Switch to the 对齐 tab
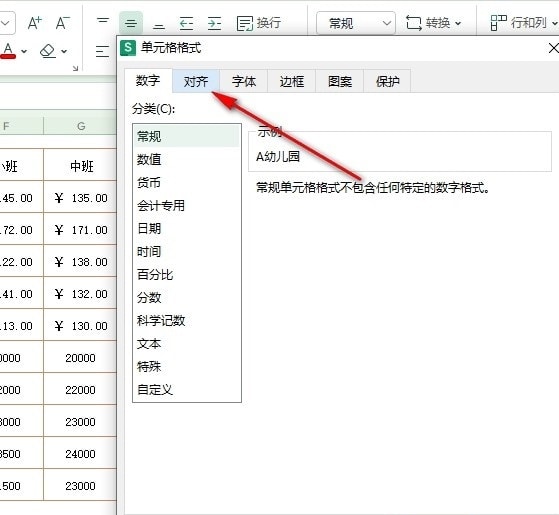Screen dimensions: 559x515 tap(196, 81)
